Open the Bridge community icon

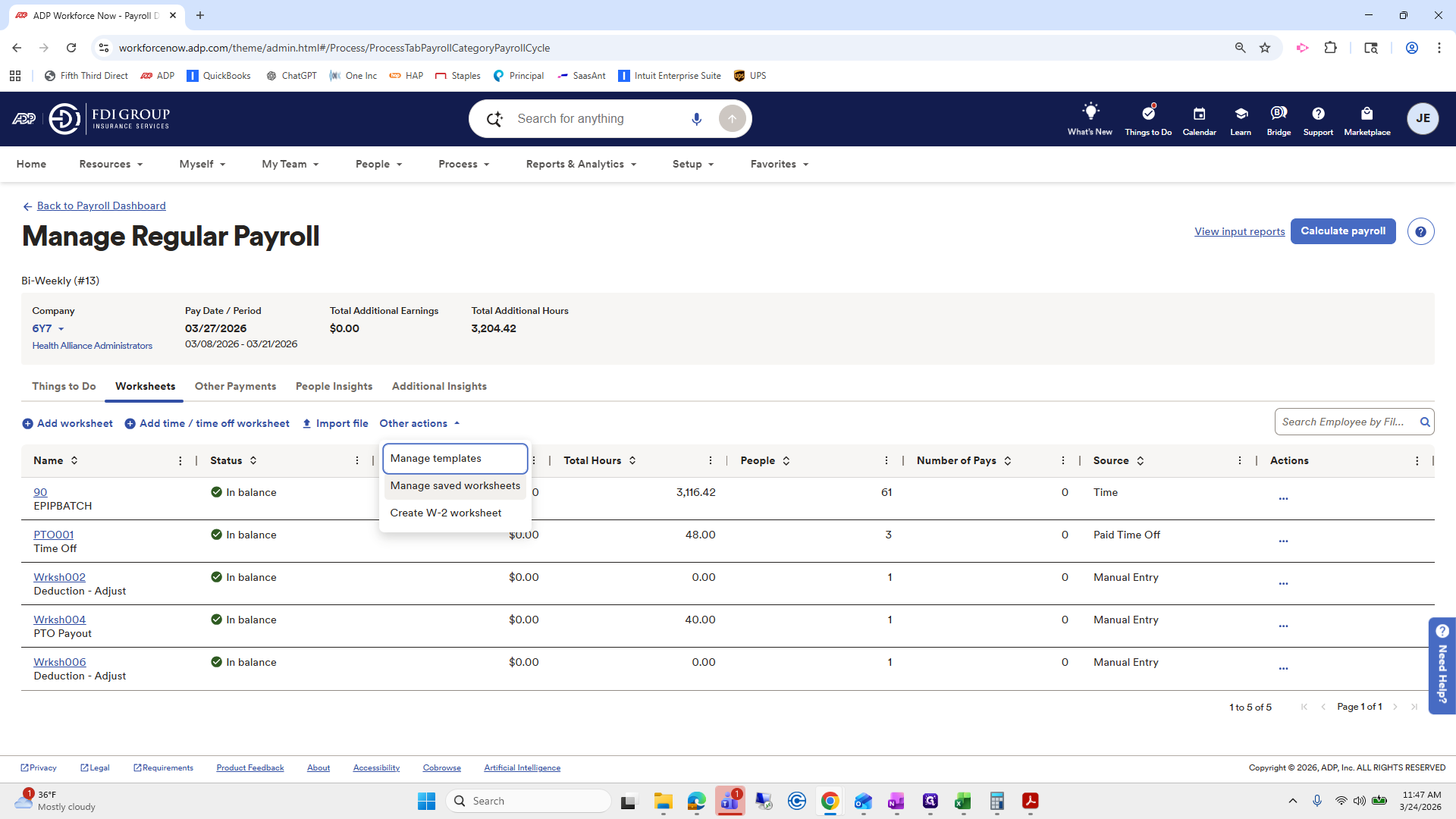coord(1278,114)
